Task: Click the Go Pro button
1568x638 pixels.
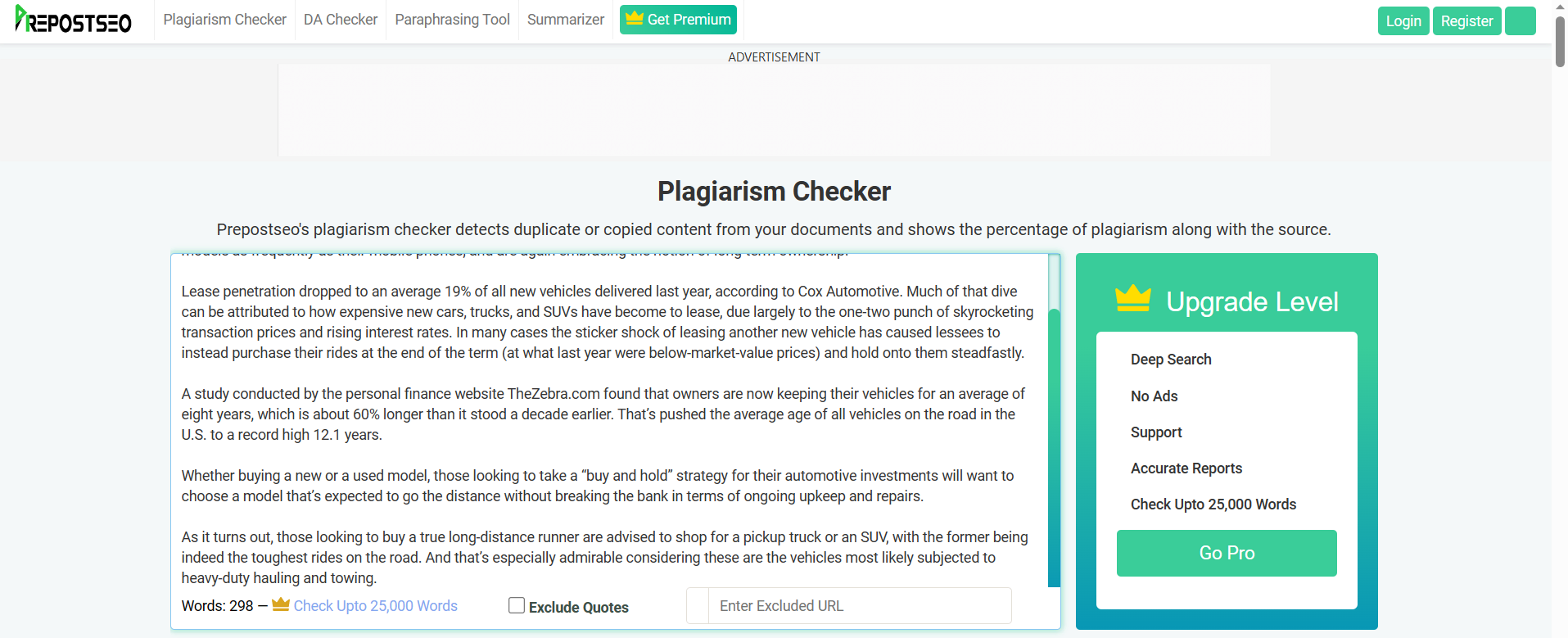Action: 1227,553
